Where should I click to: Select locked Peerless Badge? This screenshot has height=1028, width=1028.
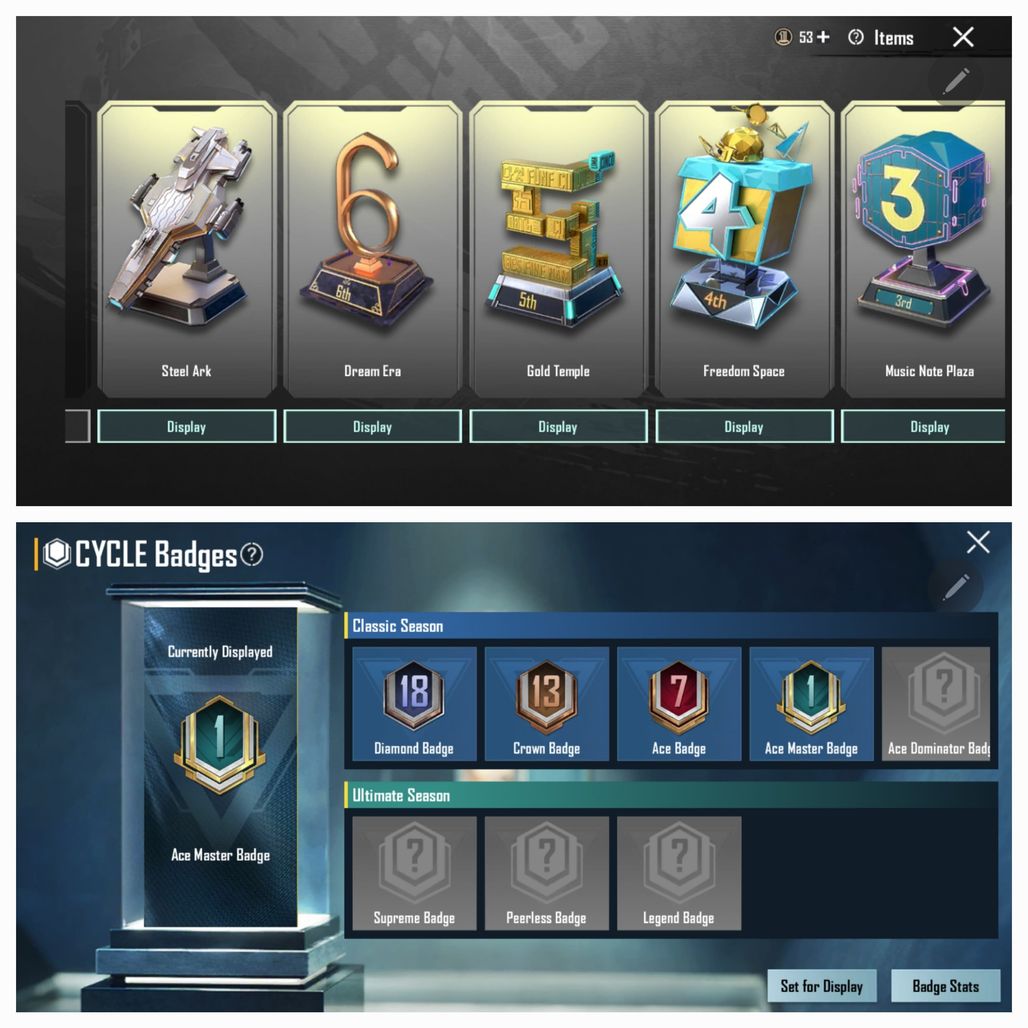point(546,873)
